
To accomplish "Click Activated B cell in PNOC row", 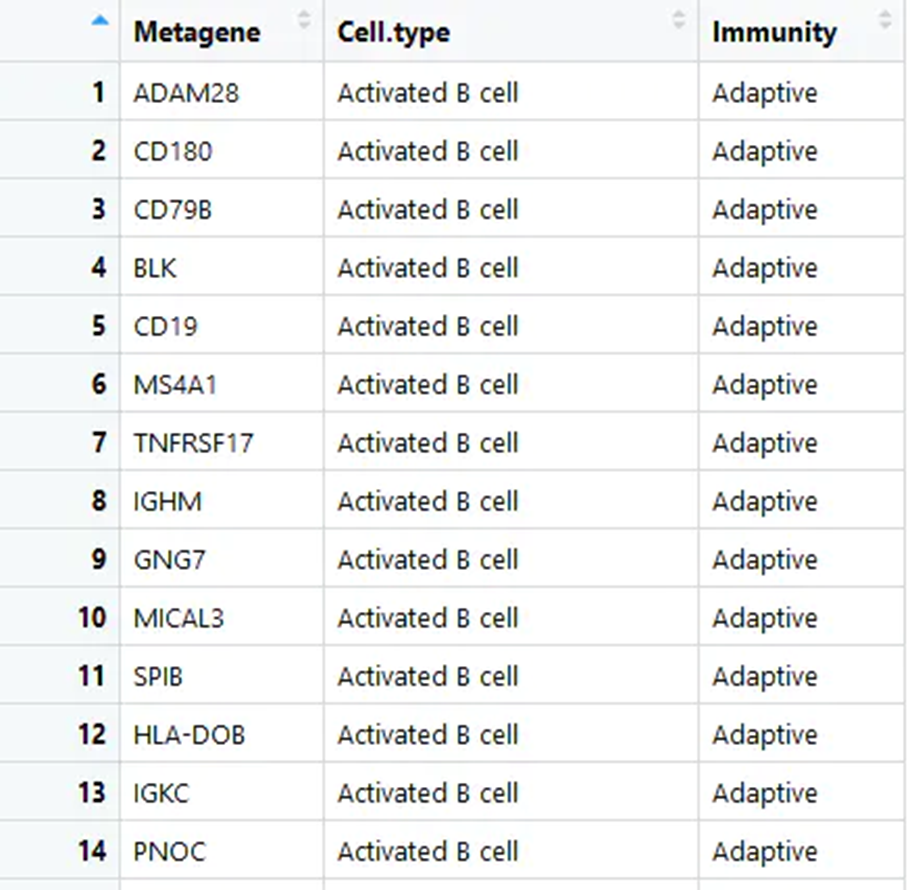I will 428,851.
